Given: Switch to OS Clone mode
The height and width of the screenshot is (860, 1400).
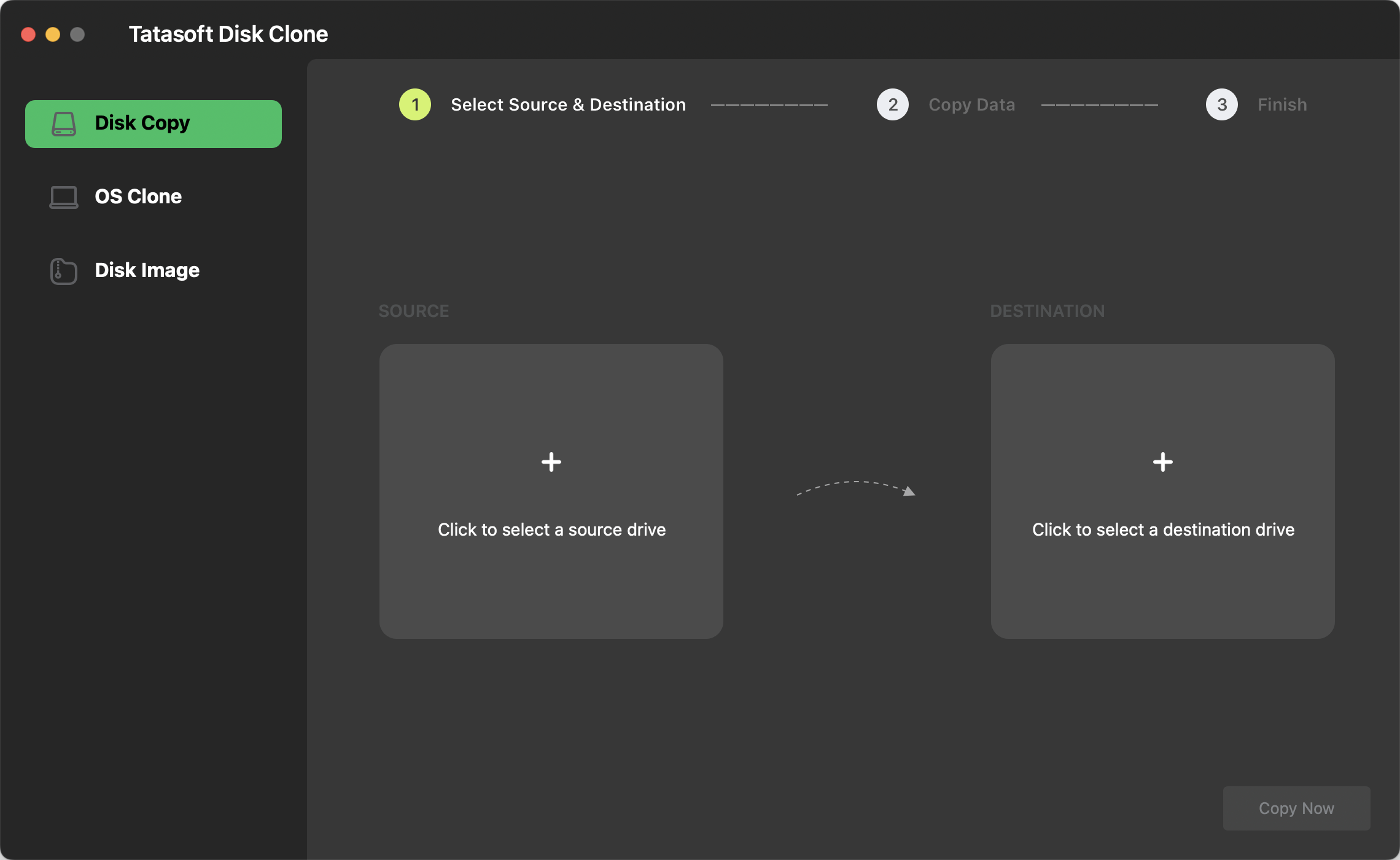Looking at the screenshot, I should click(139, 197).
